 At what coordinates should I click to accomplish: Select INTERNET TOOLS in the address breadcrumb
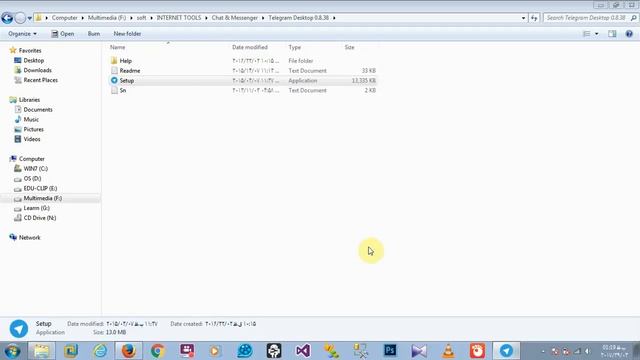tap(179, 18)
